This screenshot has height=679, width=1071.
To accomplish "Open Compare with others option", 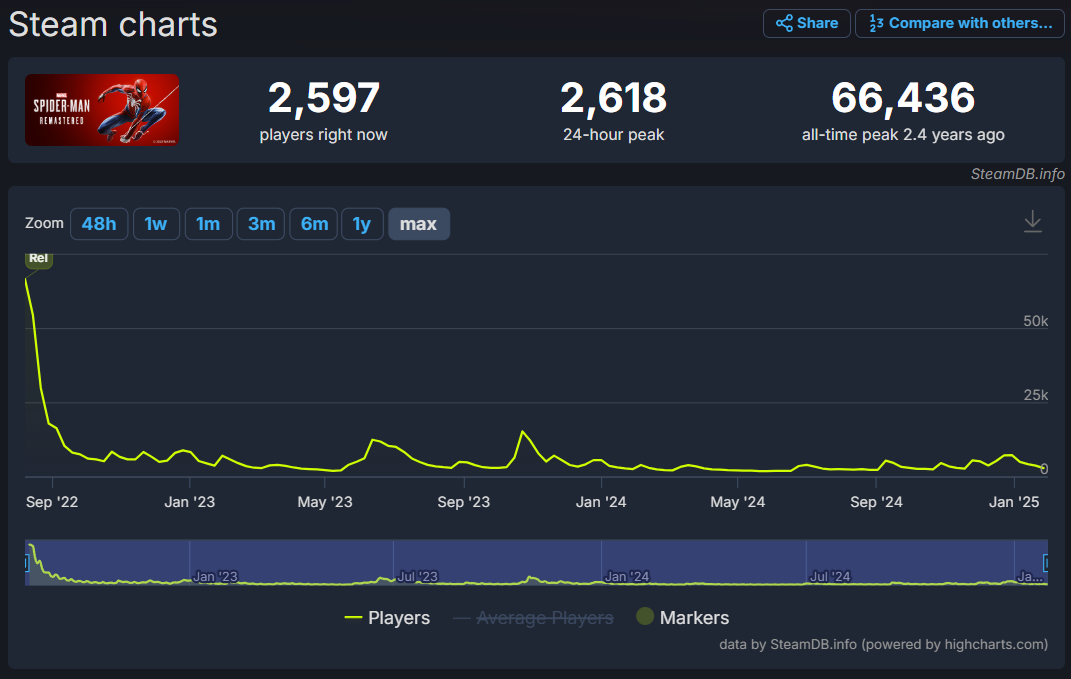I will click(x=960, y=23).
